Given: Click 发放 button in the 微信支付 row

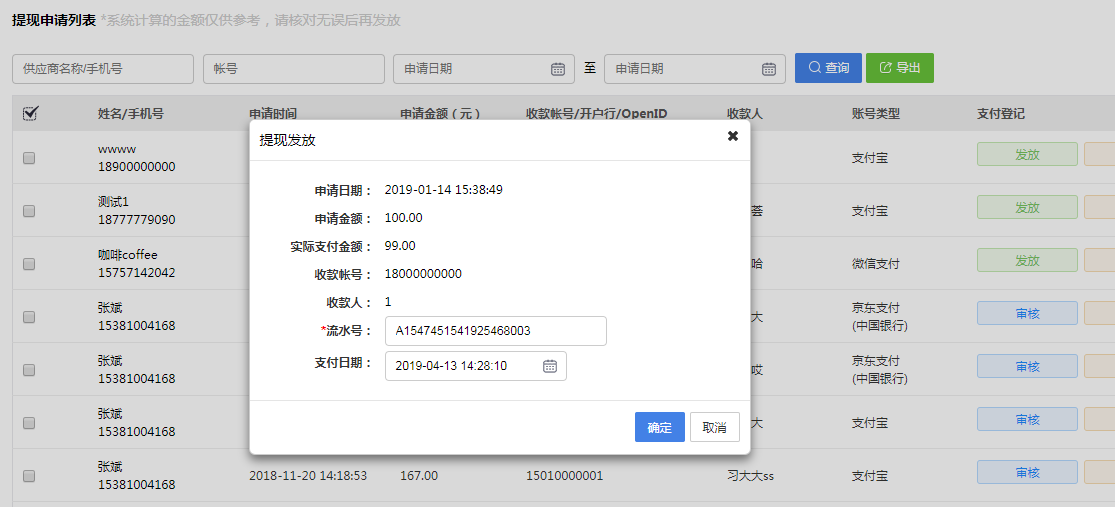Looking at the screenshot, I should click(1027, 260).
